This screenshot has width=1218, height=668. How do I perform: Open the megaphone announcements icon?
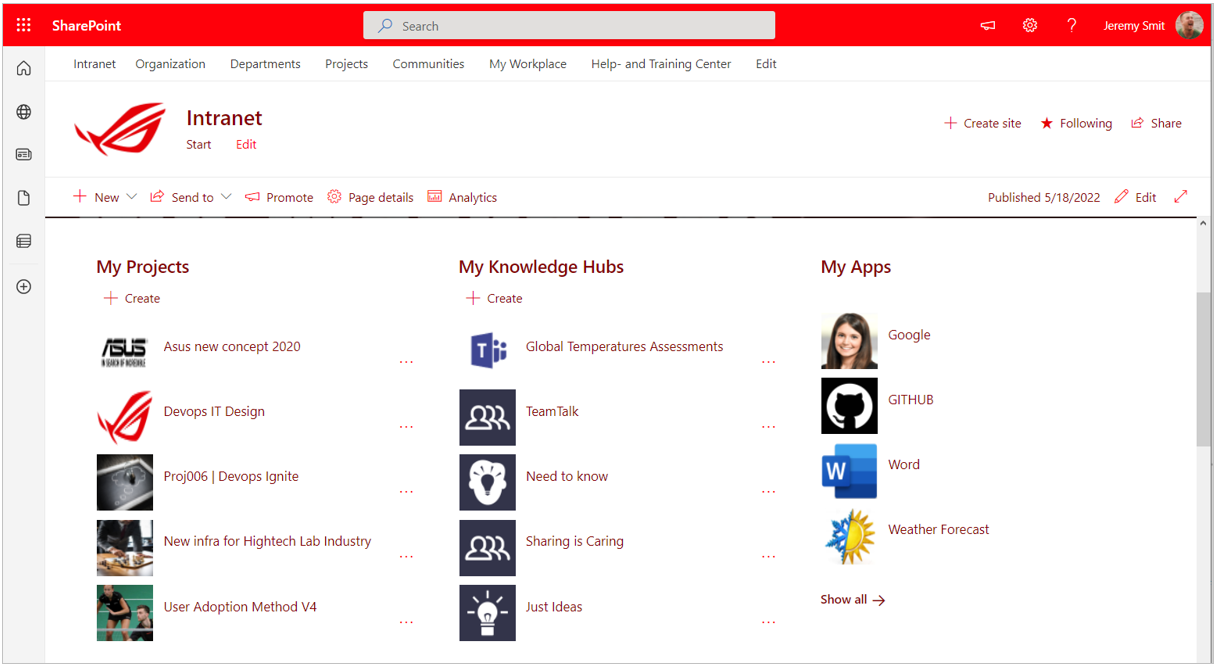pyautogui.click(x=988, y=26)
